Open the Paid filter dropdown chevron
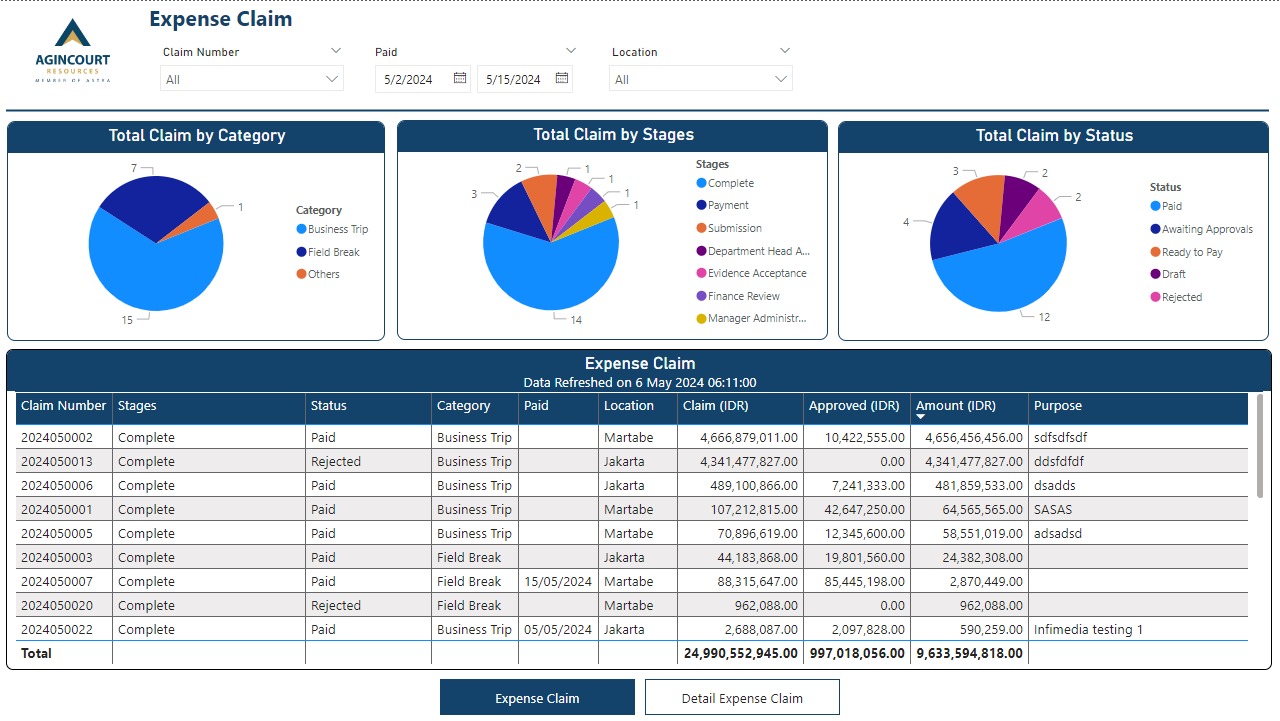 570,50
